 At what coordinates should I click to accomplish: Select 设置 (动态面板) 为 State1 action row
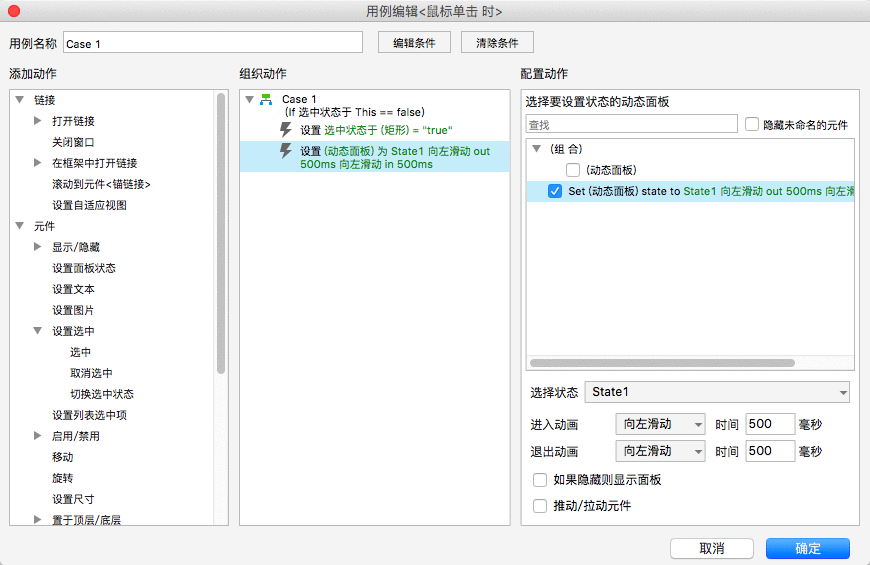coord(375,157)
